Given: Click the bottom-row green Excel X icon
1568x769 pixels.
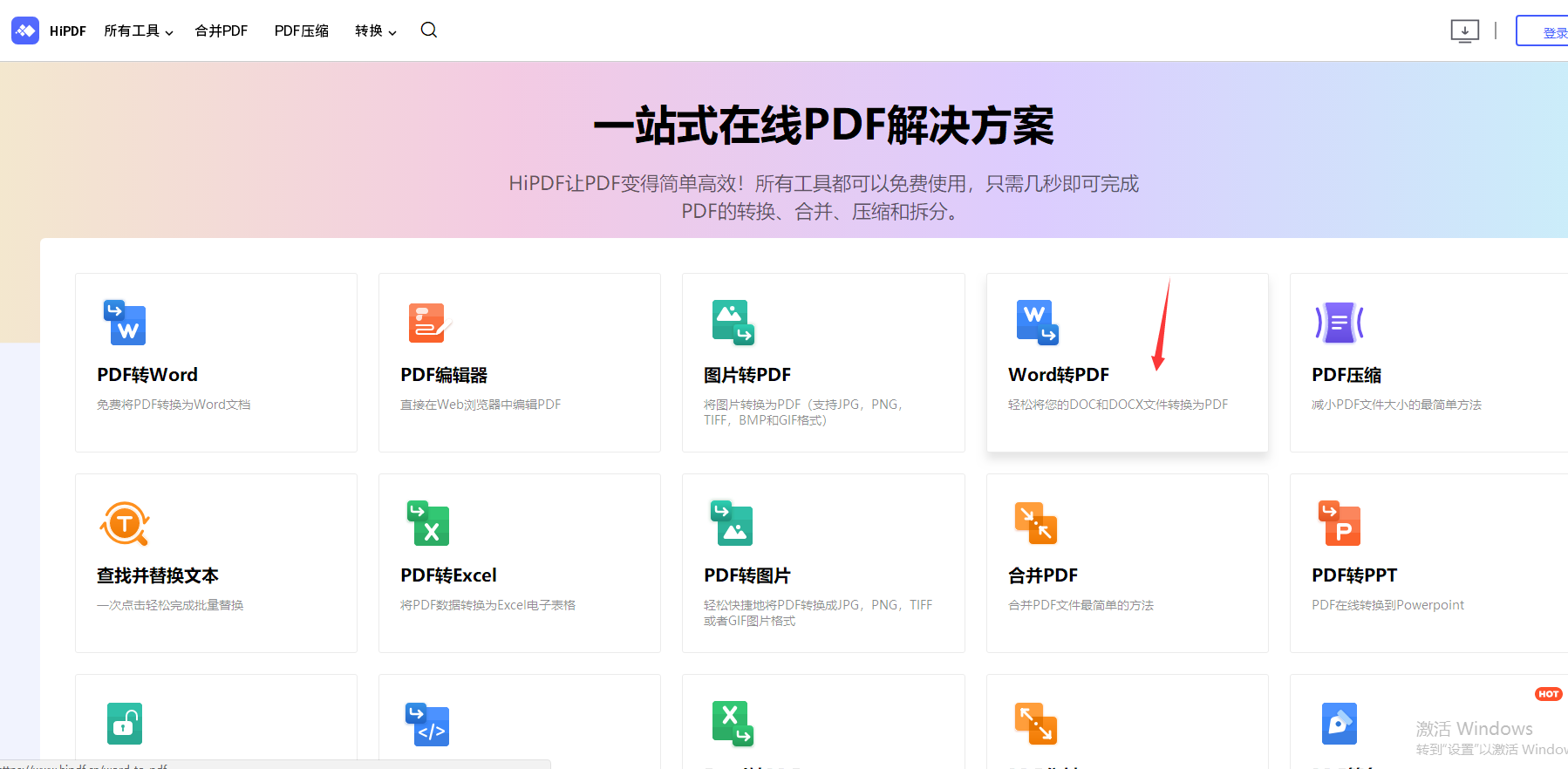Looking at the screenshot, I should click(733, 724).
